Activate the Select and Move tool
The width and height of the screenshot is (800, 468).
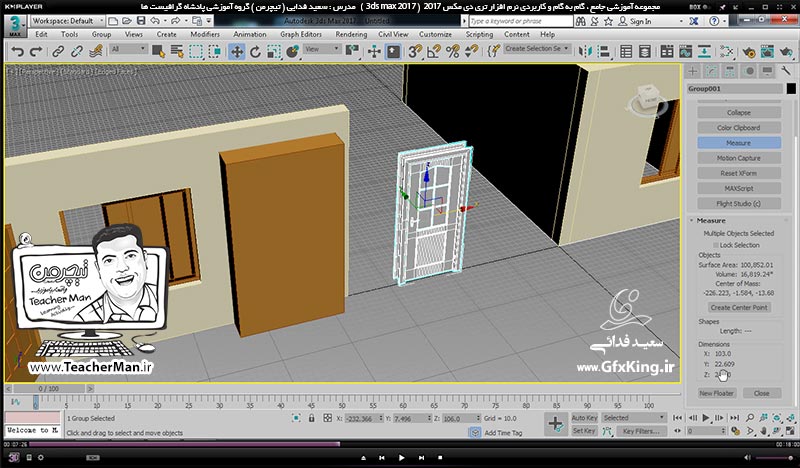pyautogui.click(x=237, y=52)
